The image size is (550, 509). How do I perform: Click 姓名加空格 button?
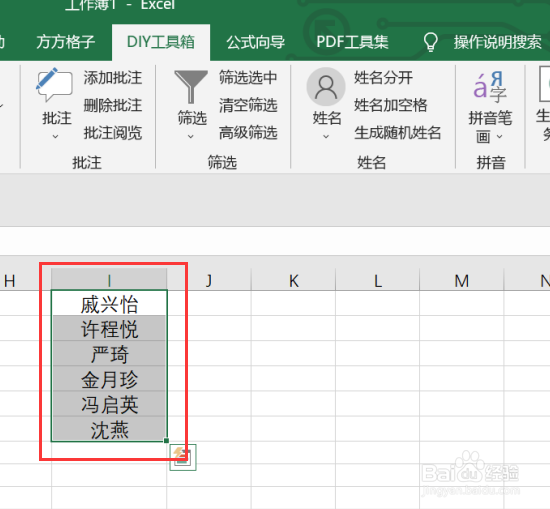390,105
